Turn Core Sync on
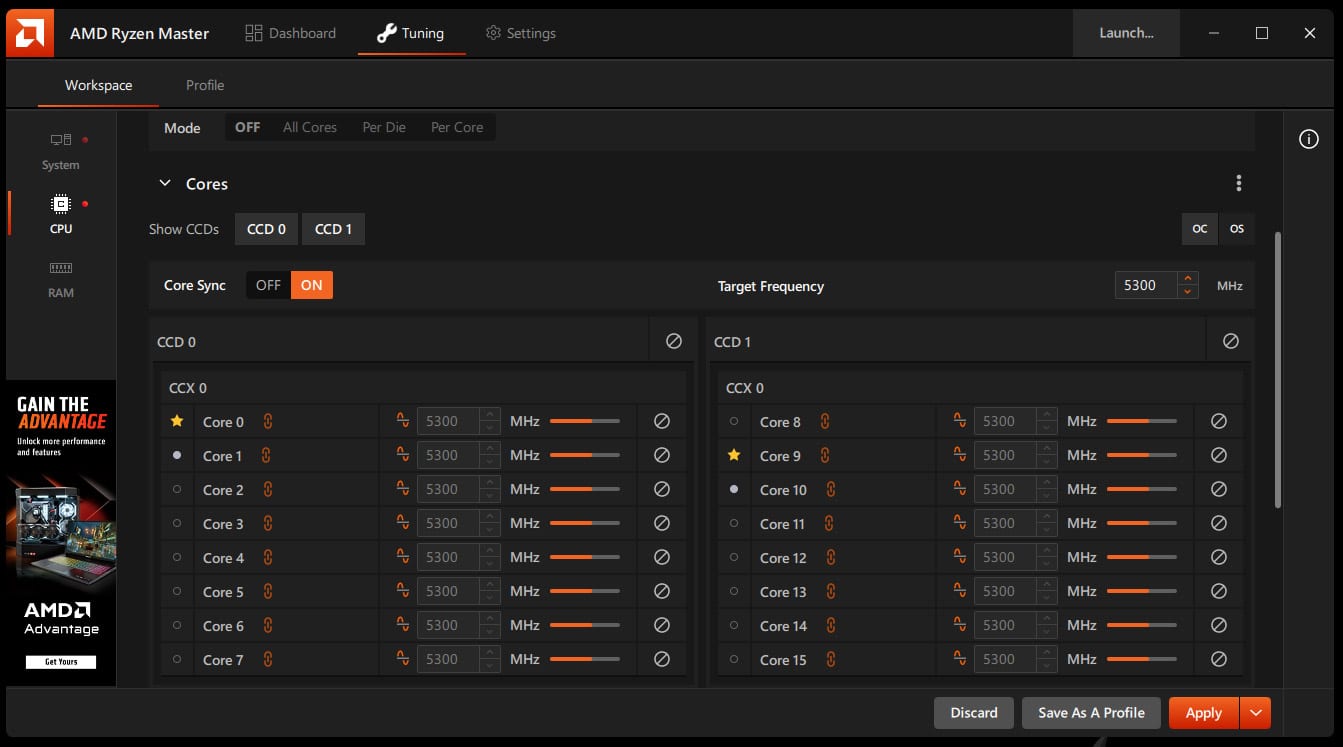Screen dimensions: 1343x747 click(312, 285)
